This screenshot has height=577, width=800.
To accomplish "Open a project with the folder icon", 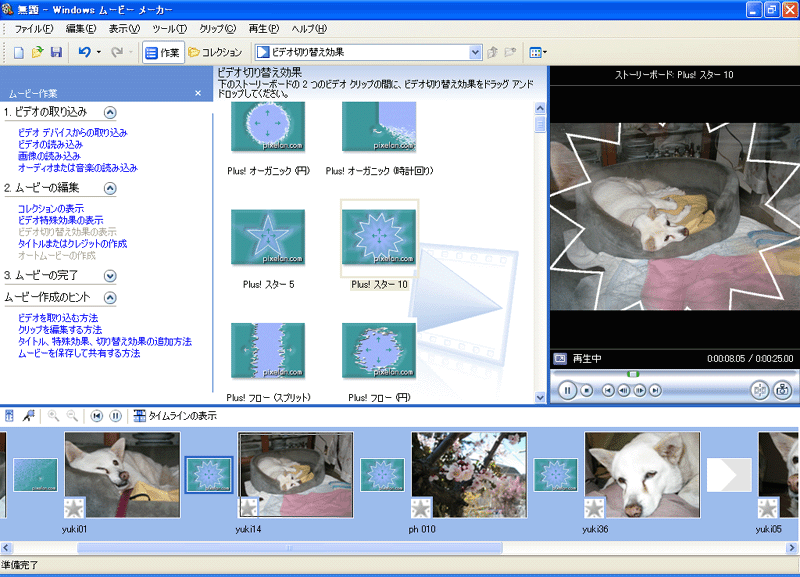I will (37, 53).
